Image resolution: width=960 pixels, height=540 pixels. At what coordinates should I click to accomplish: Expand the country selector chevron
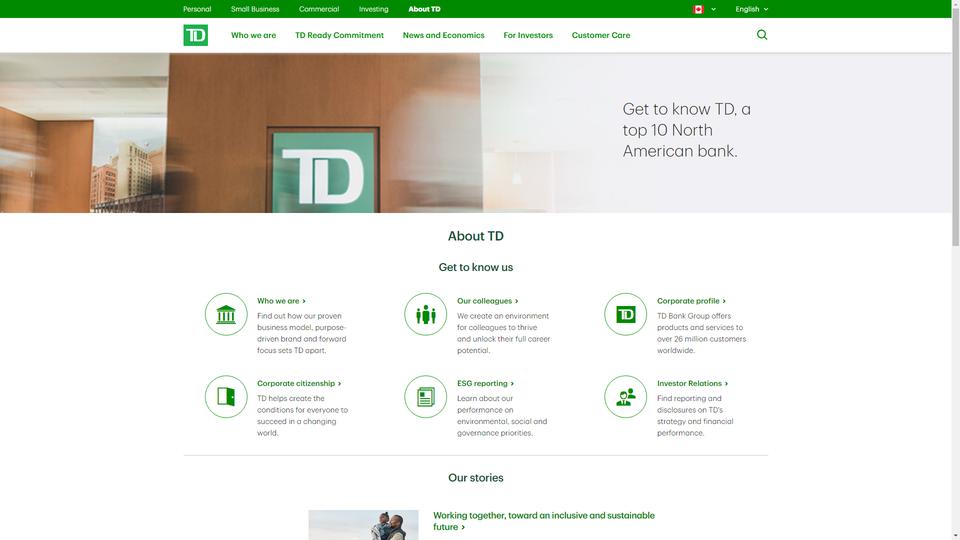pyautogui.click(x=713, y=9)
